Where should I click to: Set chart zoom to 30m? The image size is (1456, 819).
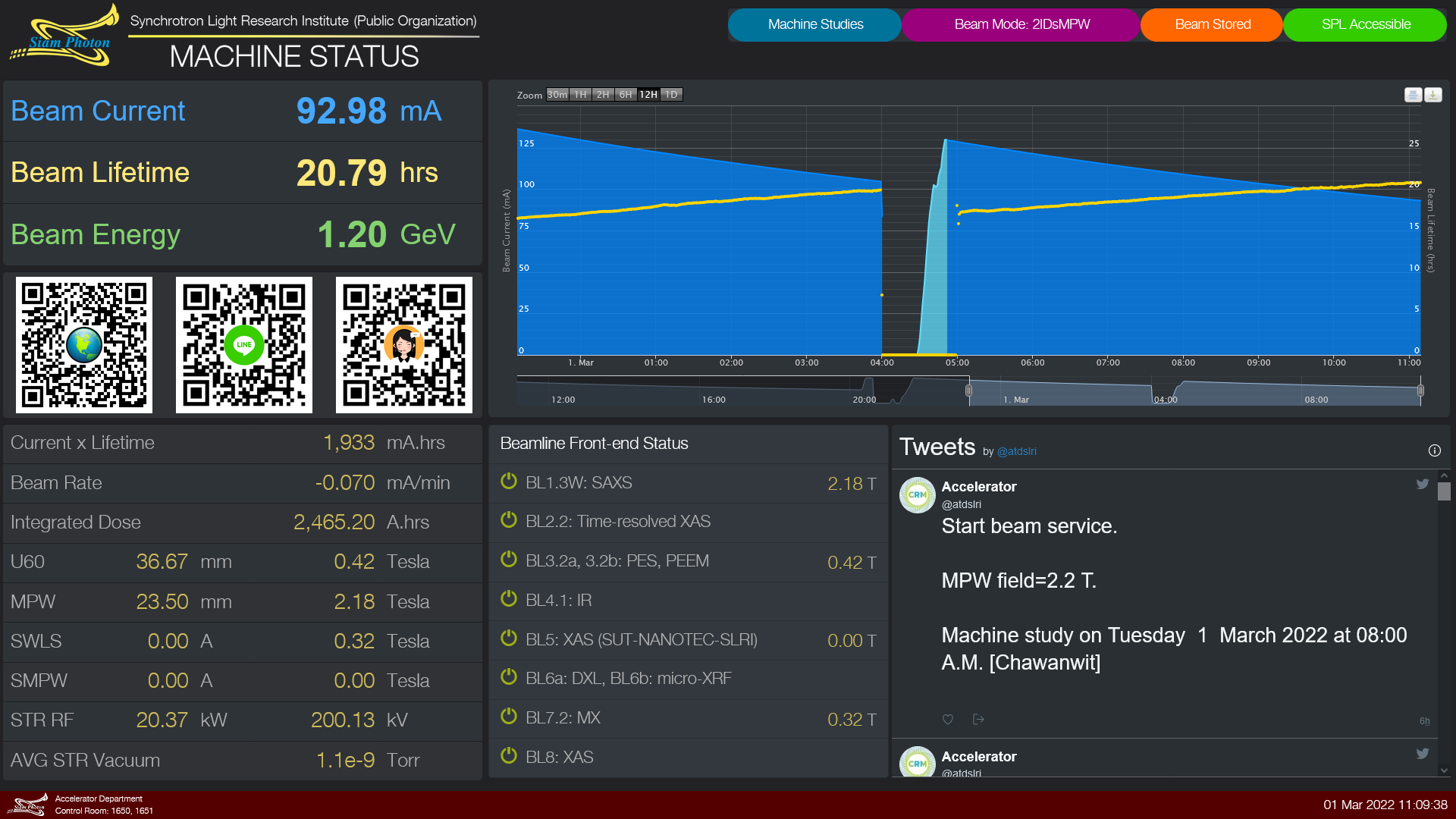click(557, 95)
